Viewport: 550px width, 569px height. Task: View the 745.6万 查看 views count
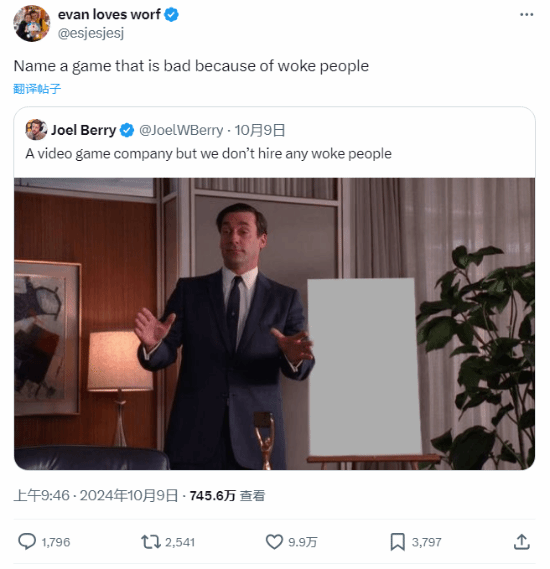[x=227, y=495]
